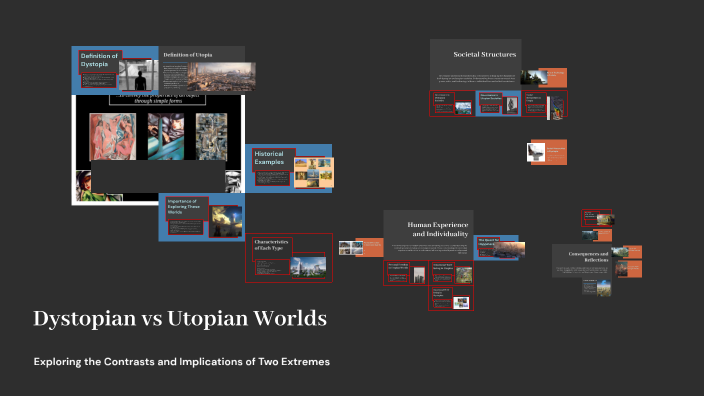Open the blue slide under Societal Structures

(x=498, y=103)
